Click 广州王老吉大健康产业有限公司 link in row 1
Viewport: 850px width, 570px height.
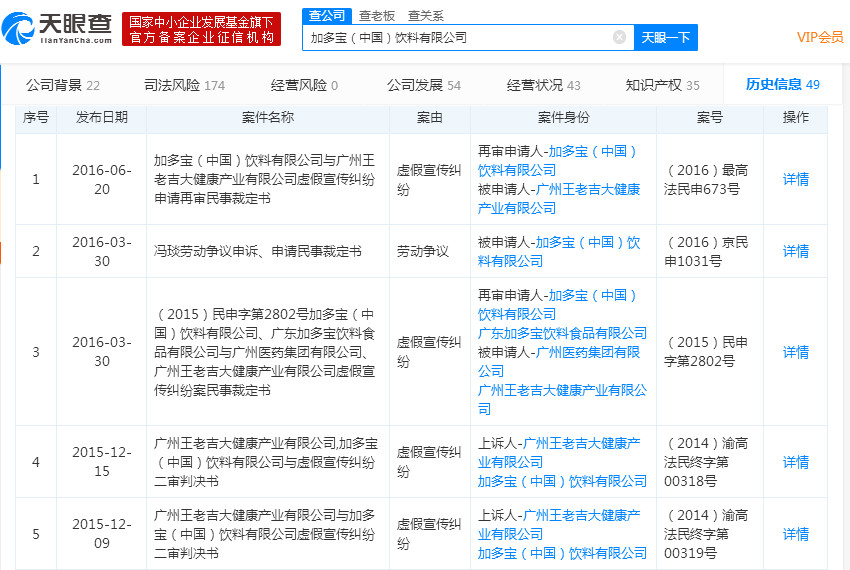pyautogui.click(x=559, y=198)
